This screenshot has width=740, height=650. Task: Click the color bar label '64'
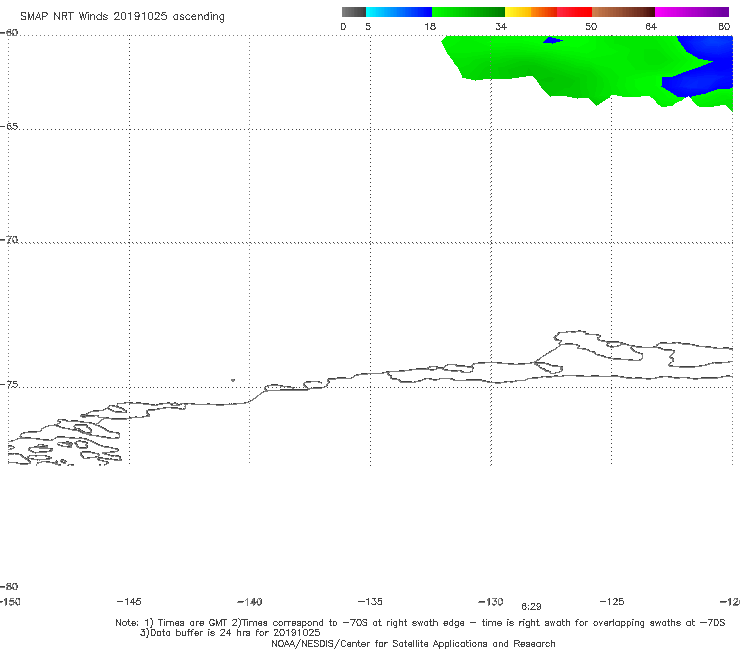point(651,27)
